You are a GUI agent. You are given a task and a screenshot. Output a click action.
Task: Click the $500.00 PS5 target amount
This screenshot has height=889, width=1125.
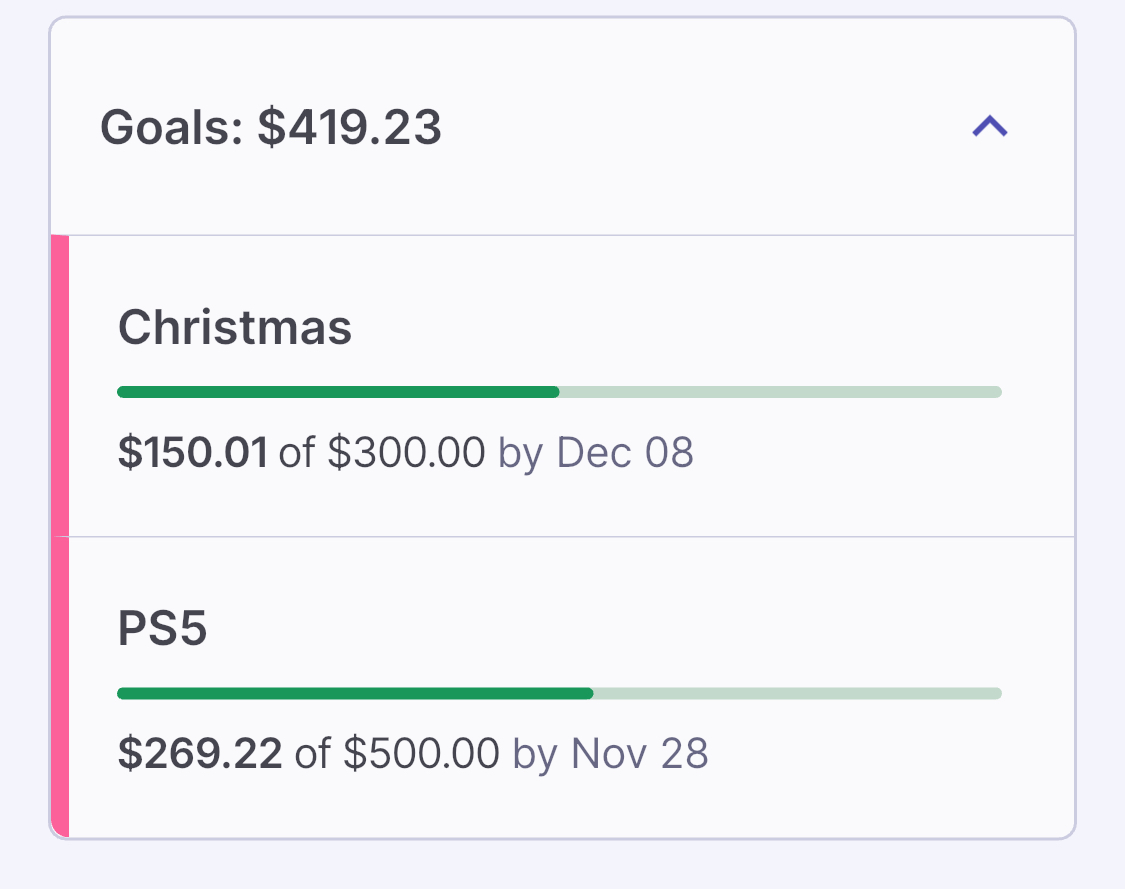[x=421, y=753]
